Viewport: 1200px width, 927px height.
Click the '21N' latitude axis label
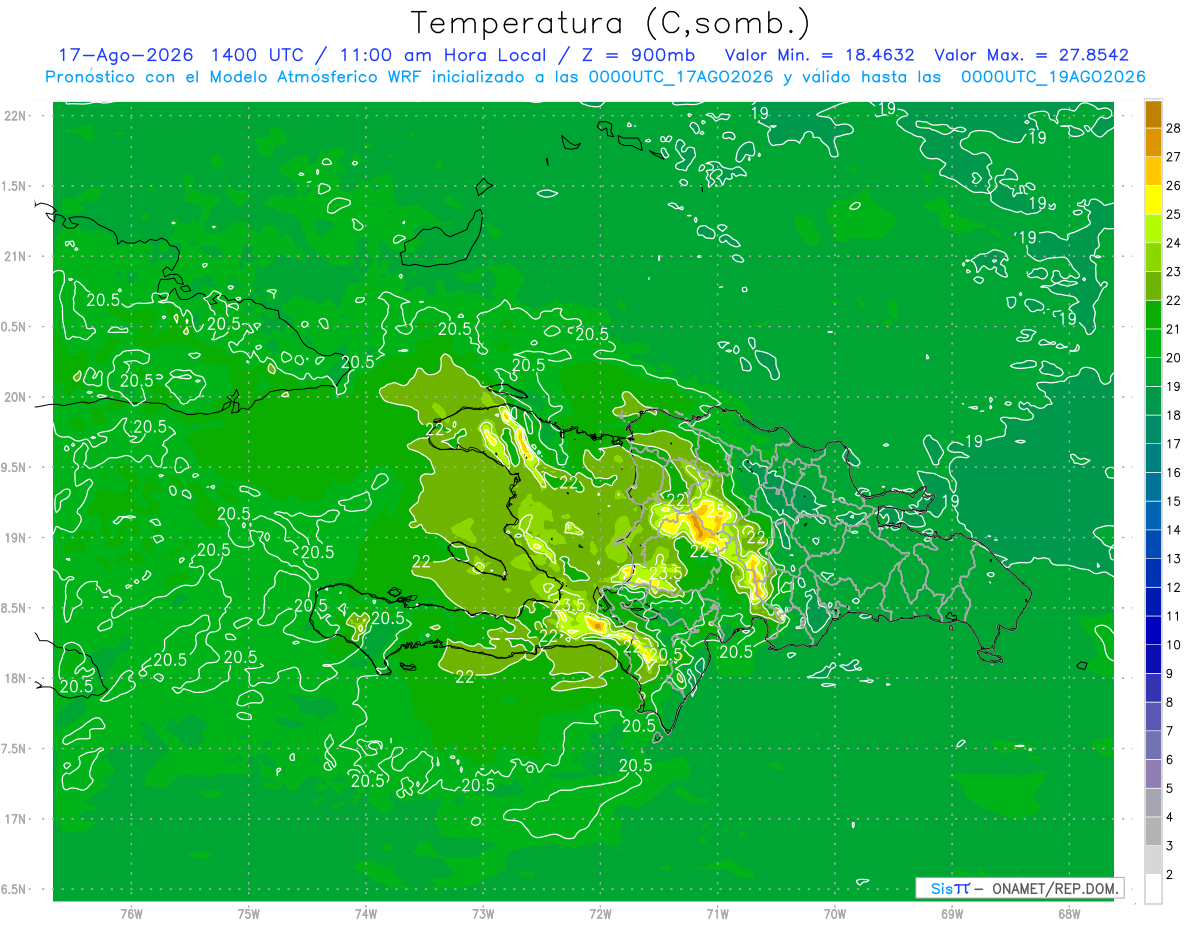15,256
